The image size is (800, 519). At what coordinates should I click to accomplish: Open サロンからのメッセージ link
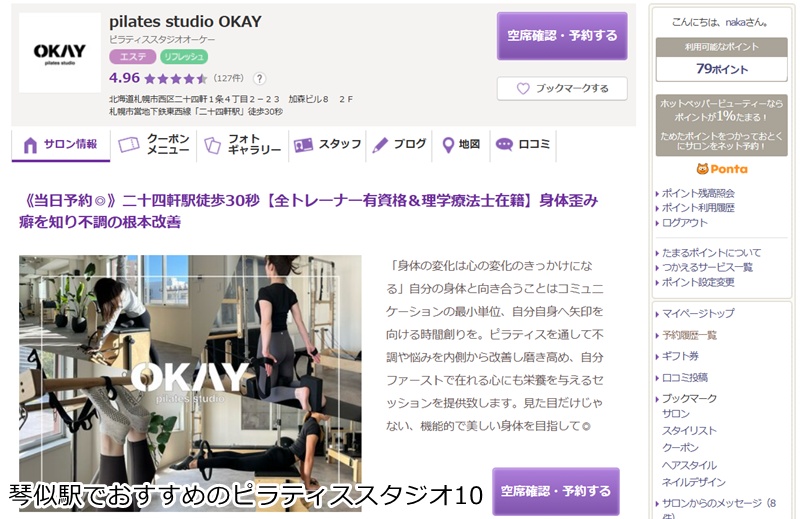[719, 508]
